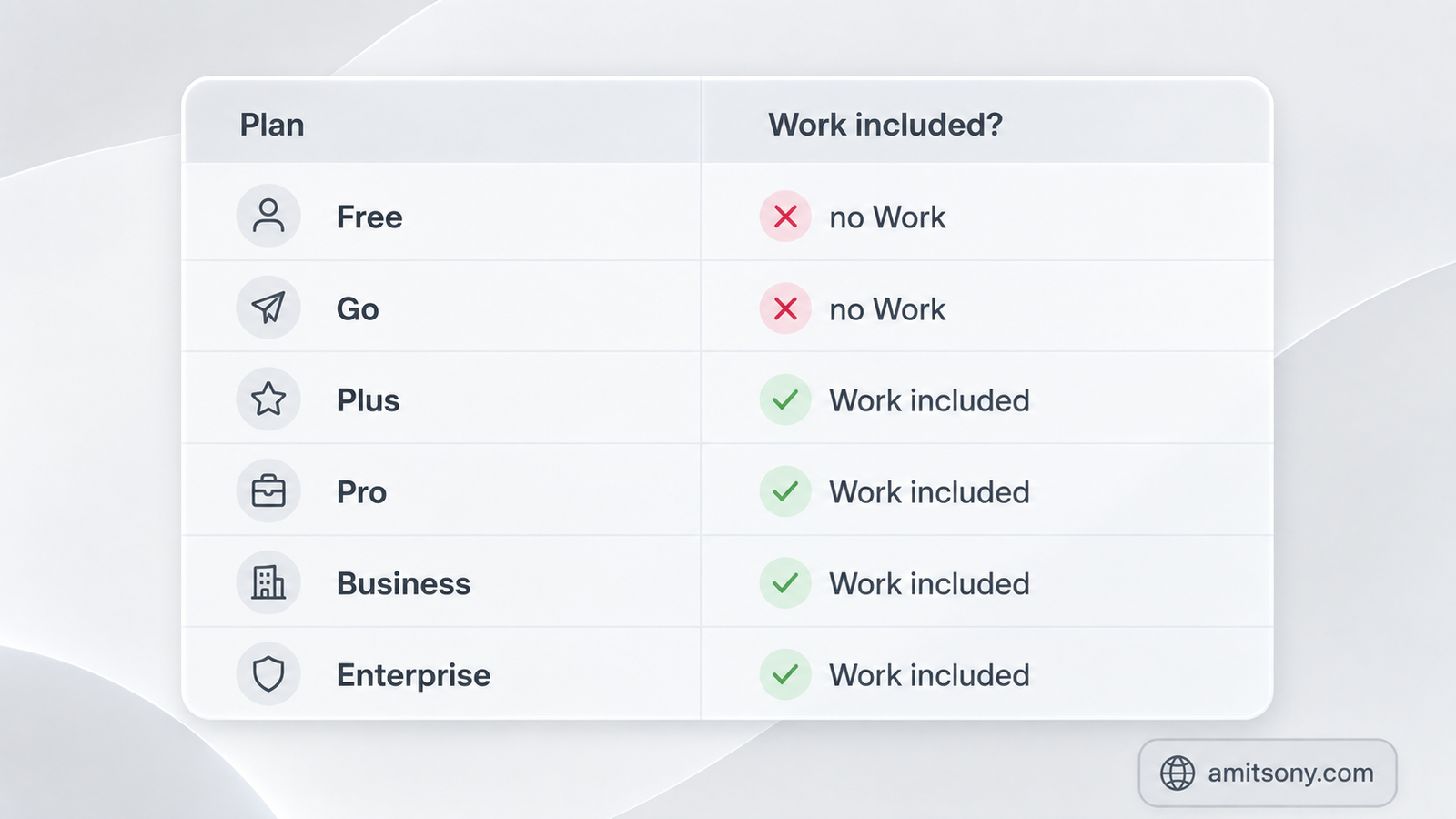The height and width of the screenshot is (819, 1456).
Task: Click the globe icon beside amitsony.com
Action: (1178, 773)
